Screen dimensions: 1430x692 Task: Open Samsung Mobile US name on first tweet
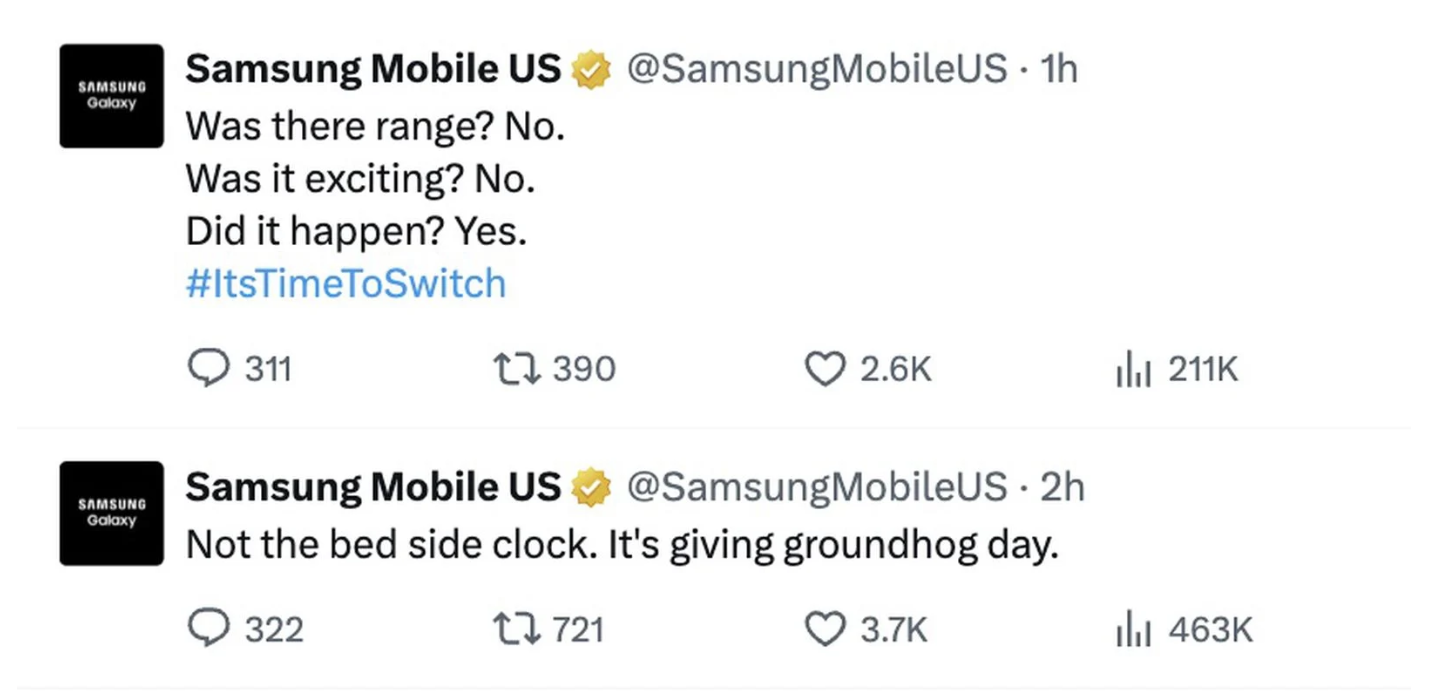(x=374, y=69)
